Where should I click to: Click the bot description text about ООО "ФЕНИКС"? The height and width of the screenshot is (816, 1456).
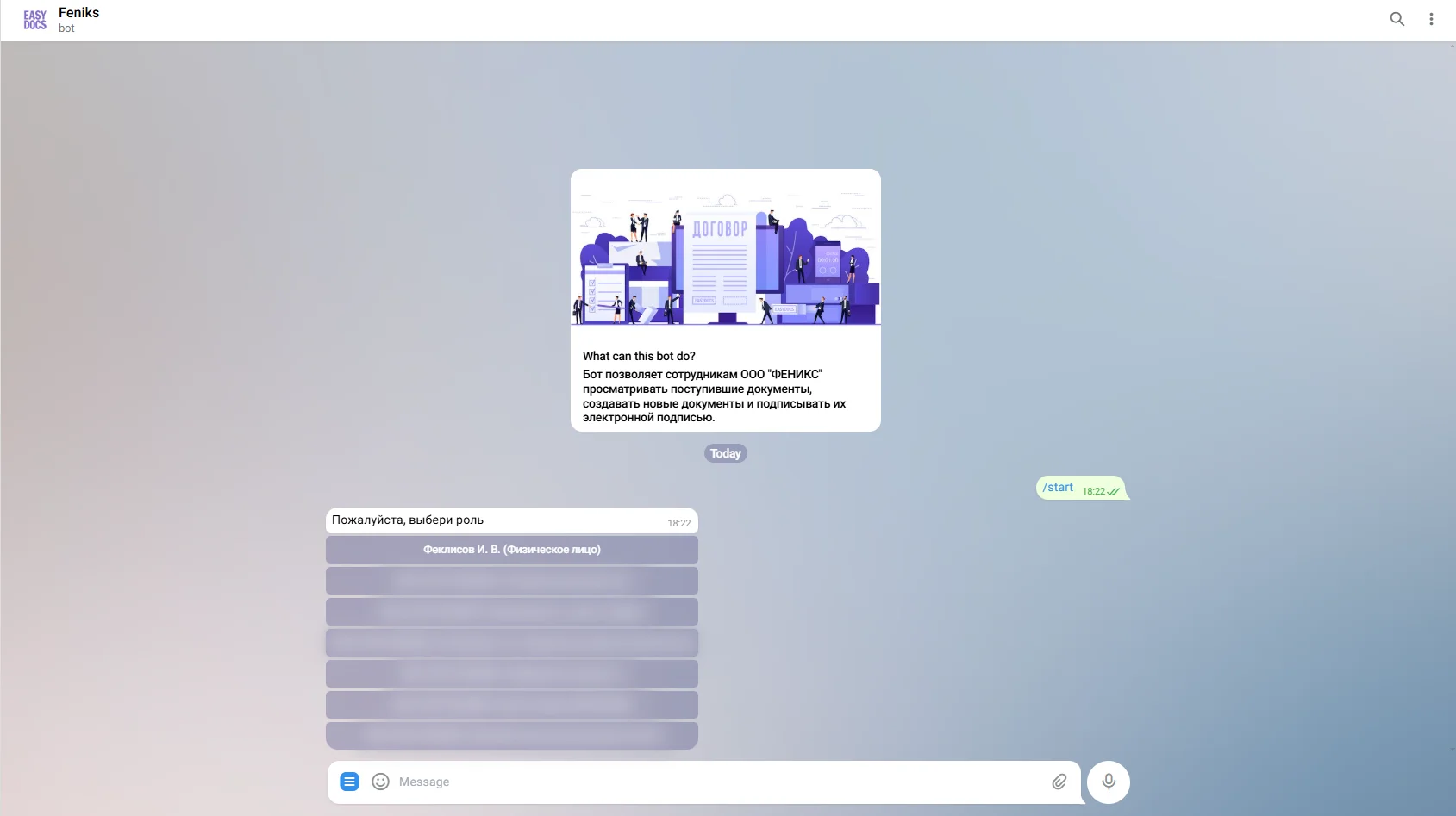point(714,396)
